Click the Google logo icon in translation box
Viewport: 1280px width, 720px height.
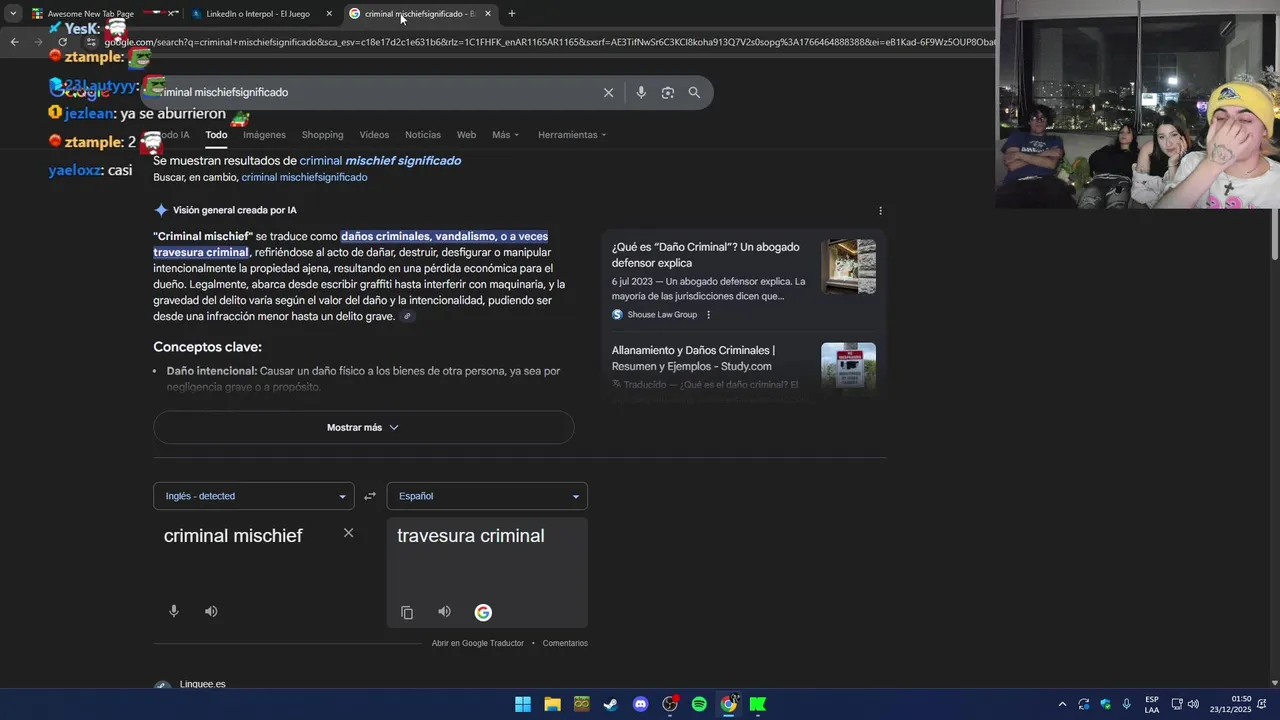483,612
